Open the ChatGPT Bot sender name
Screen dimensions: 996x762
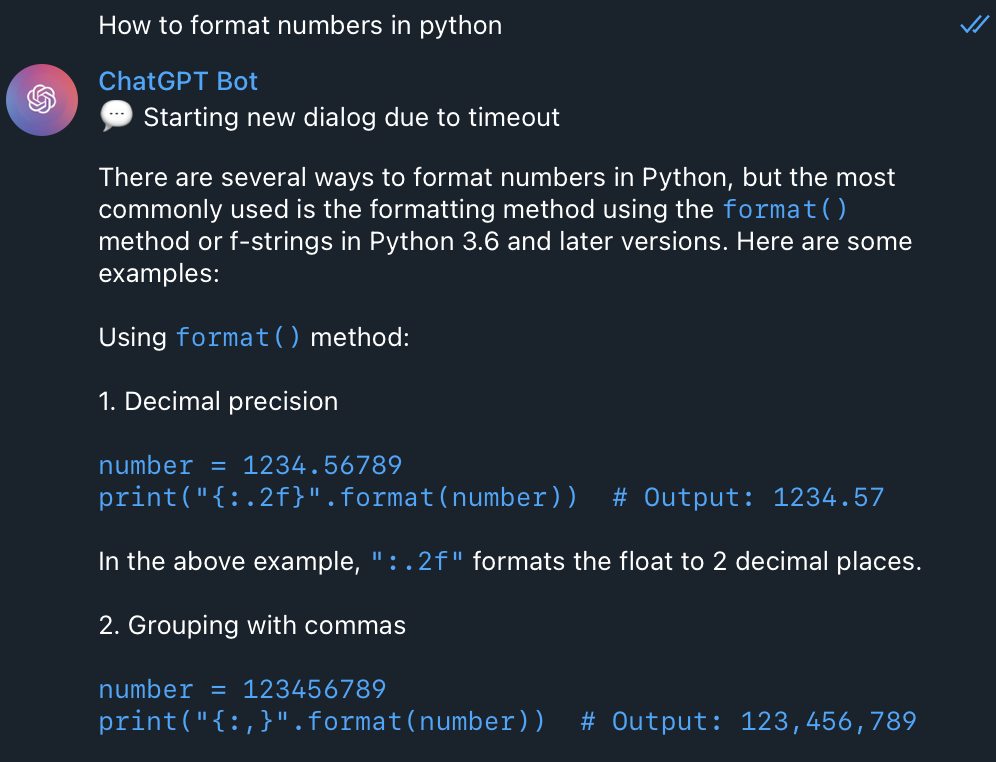pos(178,81)
